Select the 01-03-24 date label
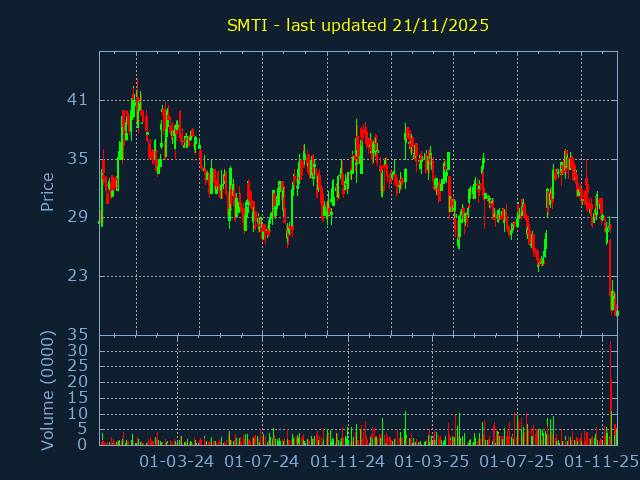The width and height of the screenshot is (640, 480). (x=176, y=462)
